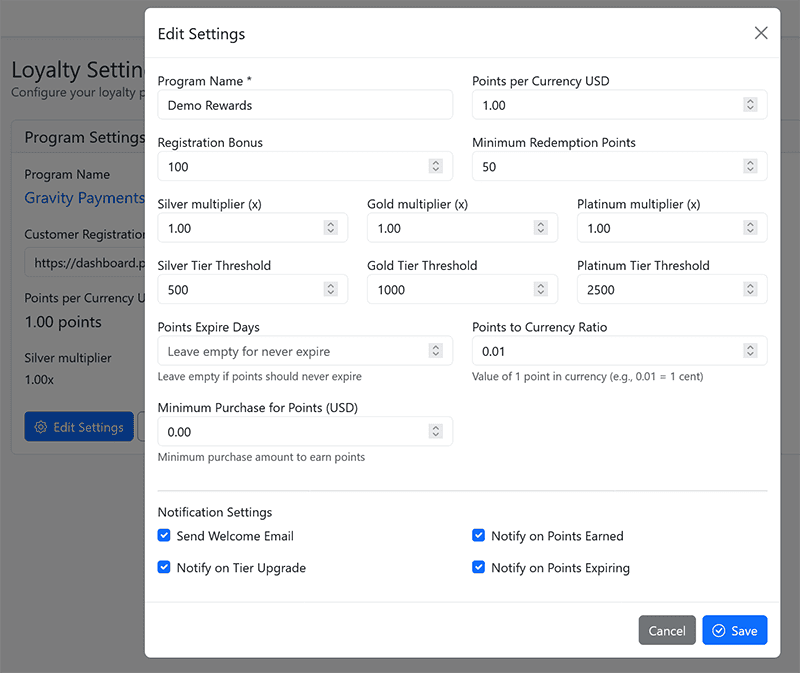This screenshot has width=800, height=673.
Task: Uncheck Notify on Points Earned checkbox
Action: 479,535
